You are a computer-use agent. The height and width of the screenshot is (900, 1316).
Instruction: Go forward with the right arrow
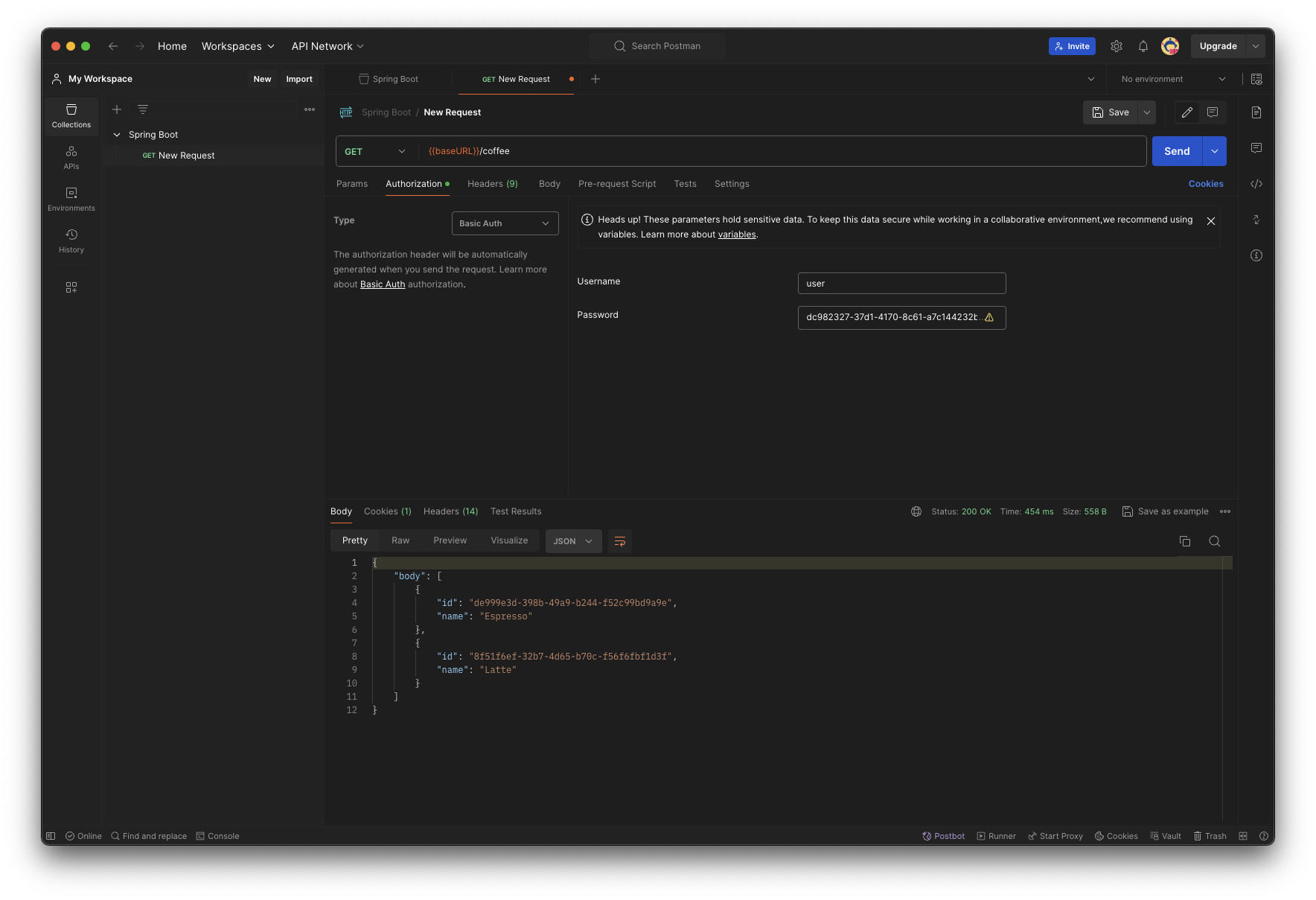[x=140, y=46]
